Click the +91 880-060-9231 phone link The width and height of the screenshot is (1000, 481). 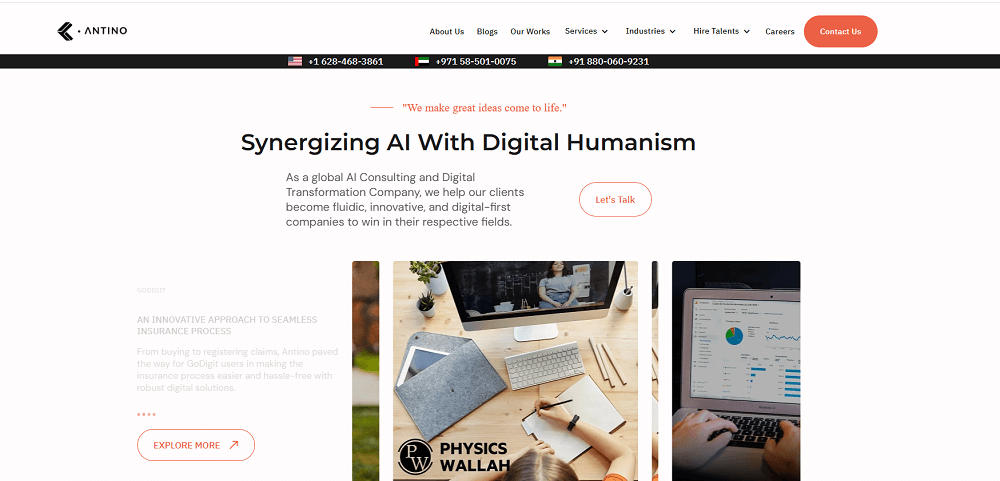[608, 61]
